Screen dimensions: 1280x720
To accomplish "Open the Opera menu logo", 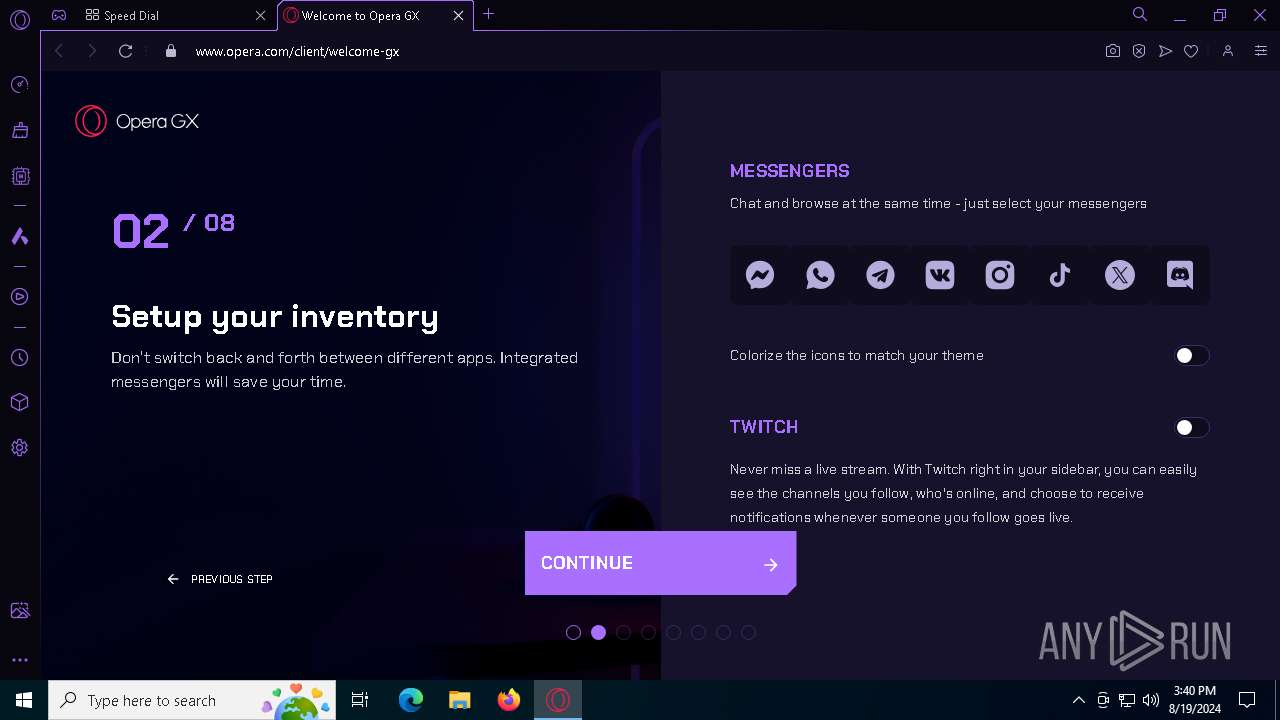I will coord(19,19).
